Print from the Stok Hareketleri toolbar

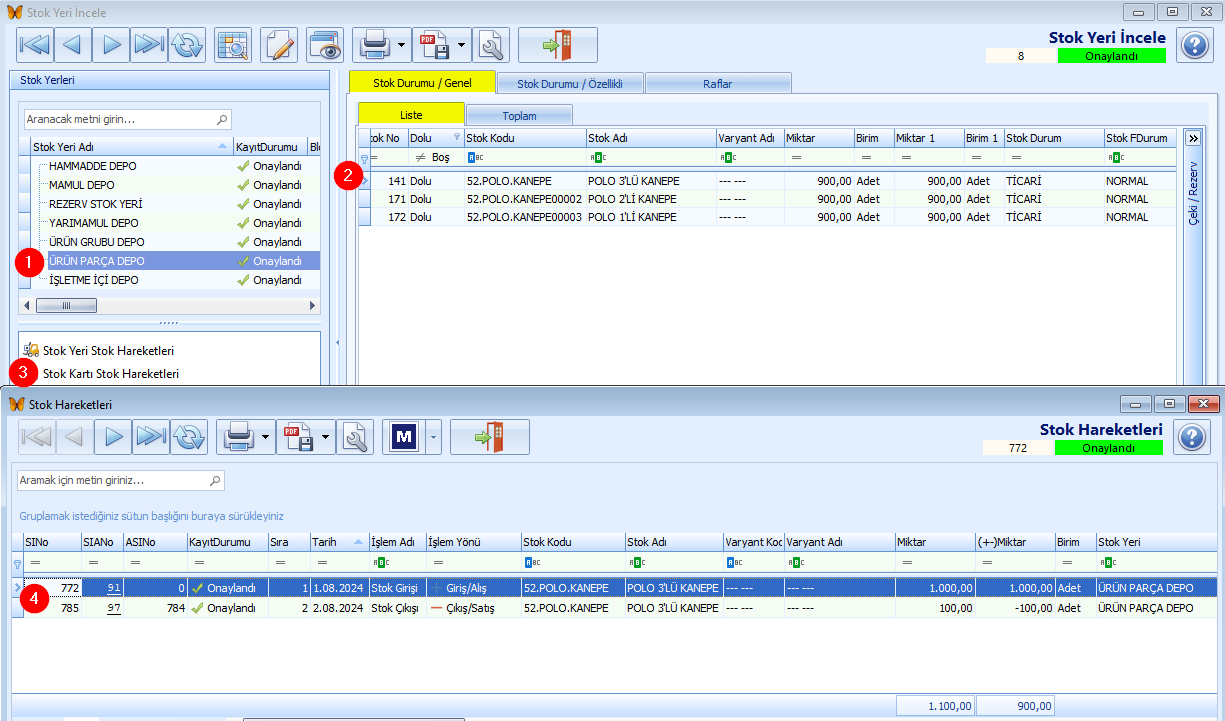tap(237, 437)
